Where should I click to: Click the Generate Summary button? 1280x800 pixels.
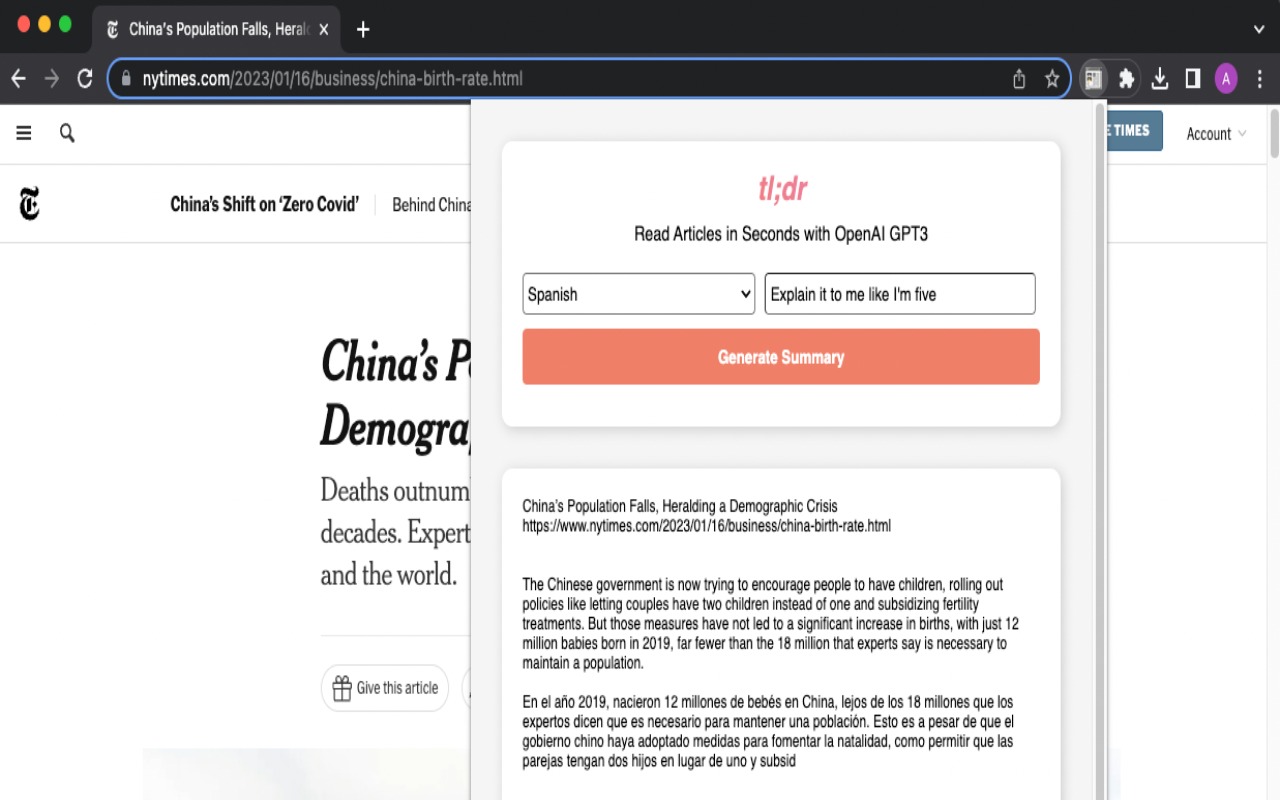click(781, 357)
